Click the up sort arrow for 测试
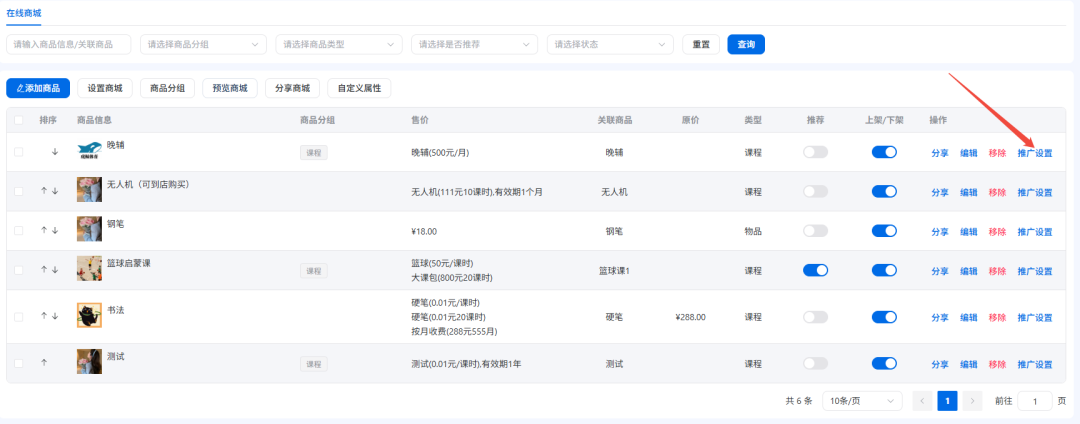The image size is (1080, 424). [x=44, y=362]
